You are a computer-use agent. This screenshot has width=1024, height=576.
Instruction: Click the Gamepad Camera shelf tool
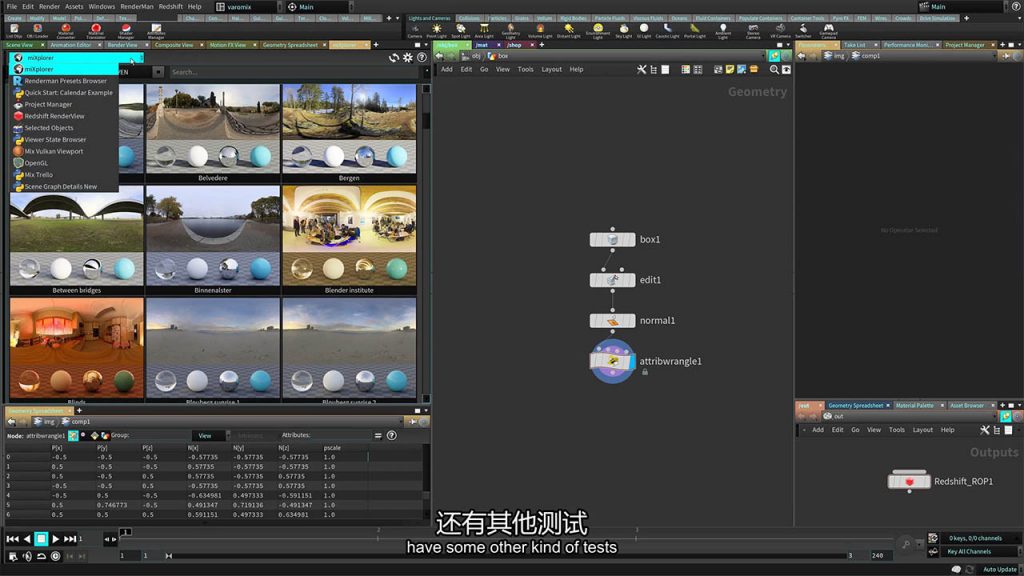[828, 31]
